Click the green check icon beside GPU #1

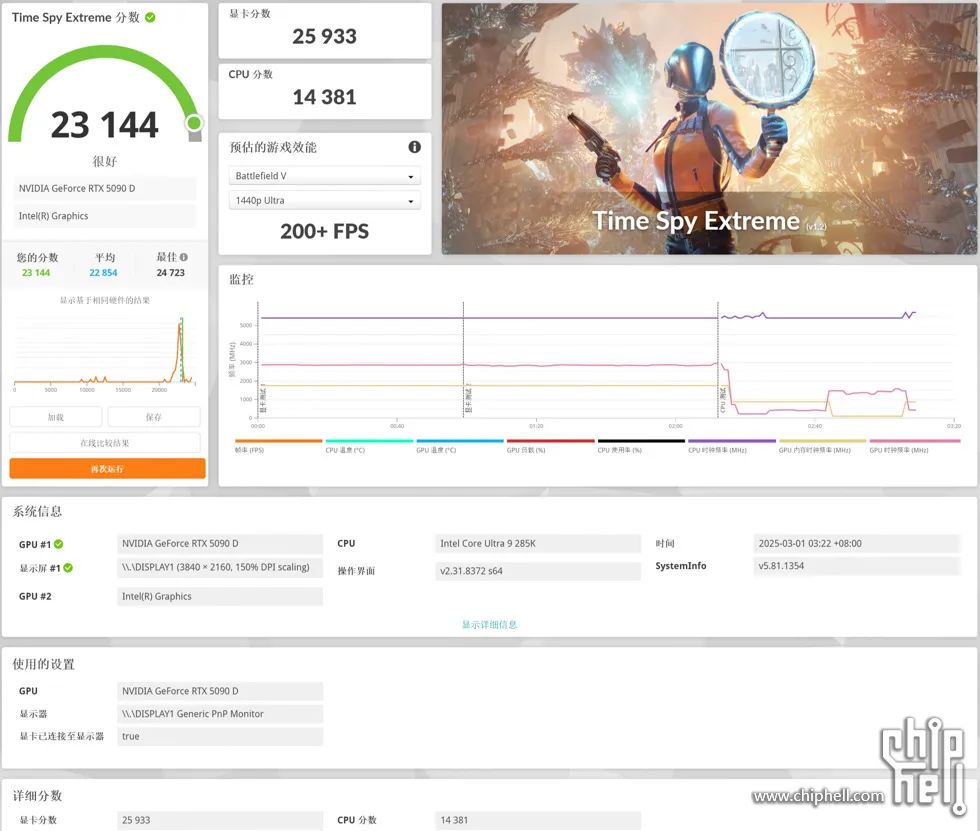click(x=59, y=544)
